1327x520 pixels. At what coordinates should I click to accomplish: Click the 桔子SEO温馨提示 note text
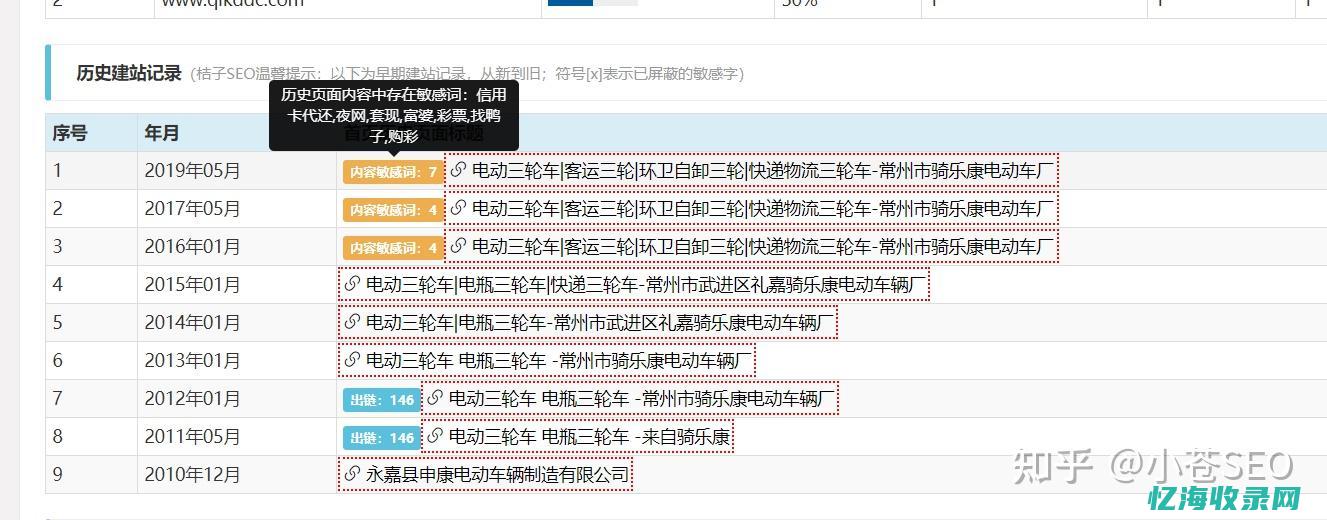[x=466, y=74]
